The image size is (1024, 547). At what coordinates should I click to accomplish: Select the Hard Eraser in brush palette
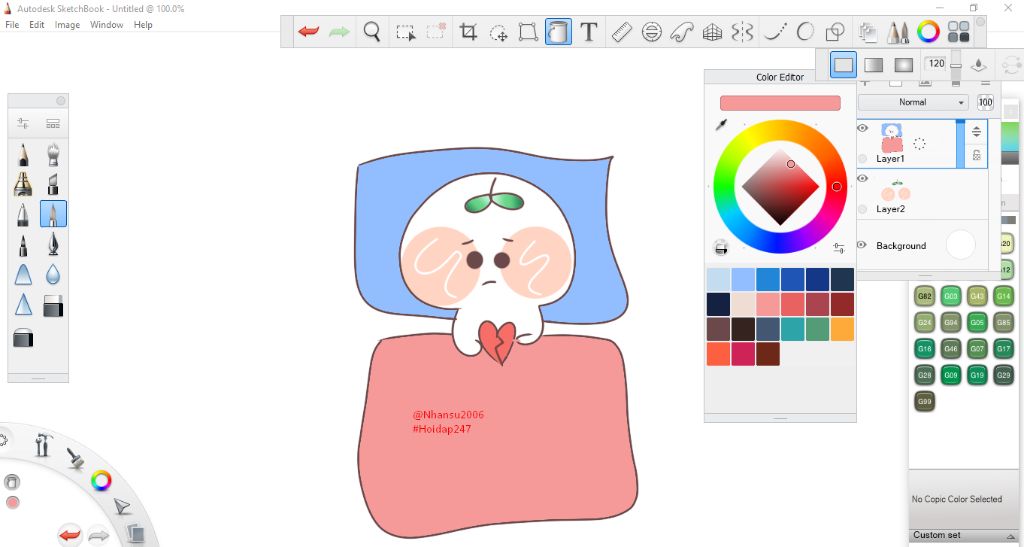(53, 305)
